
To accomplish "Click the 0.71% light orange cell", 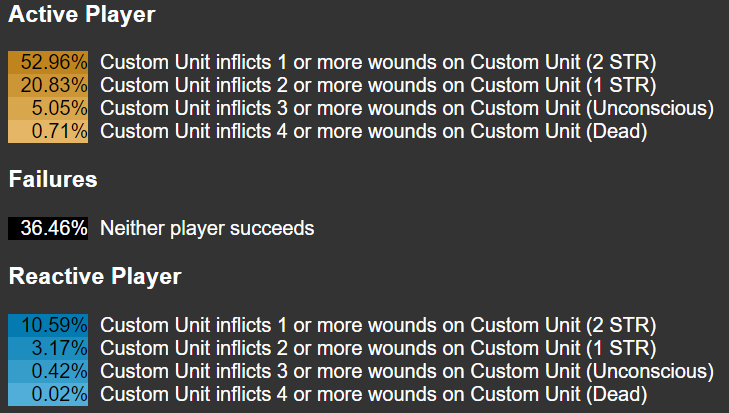I will (48, 130).
